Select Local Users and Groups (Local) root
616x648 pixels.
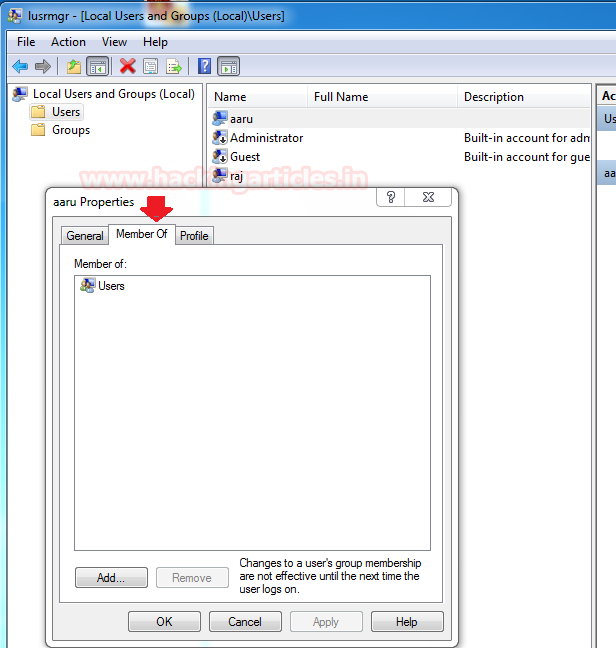[114, 94]
